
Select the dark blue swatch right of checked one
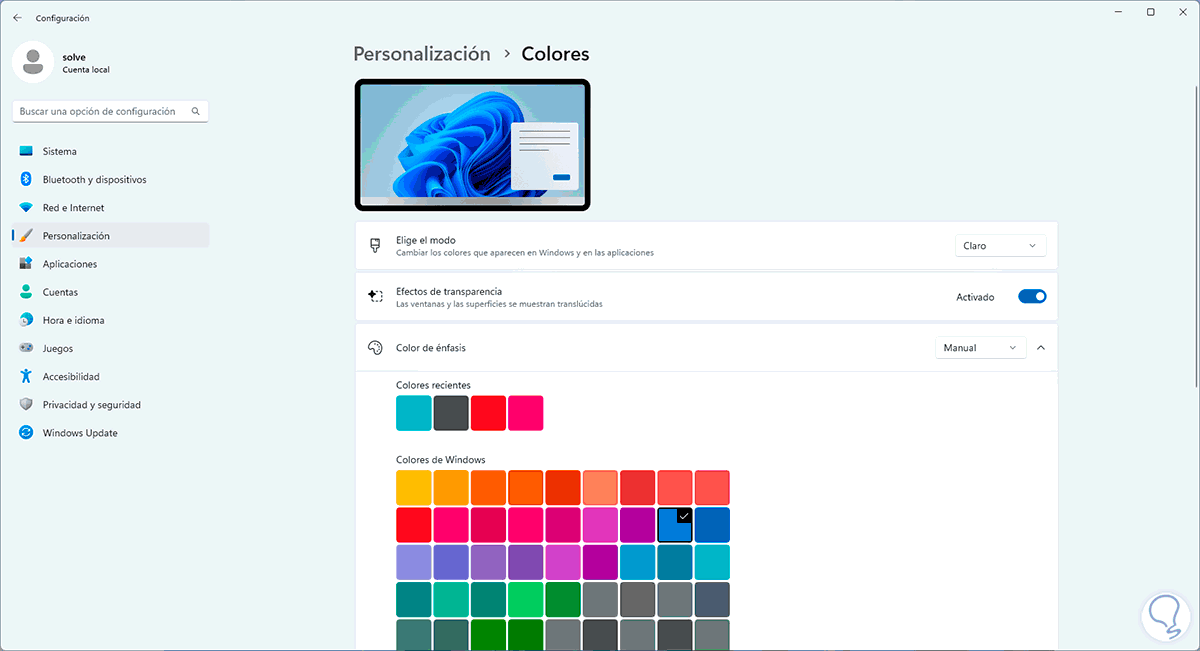712,525
